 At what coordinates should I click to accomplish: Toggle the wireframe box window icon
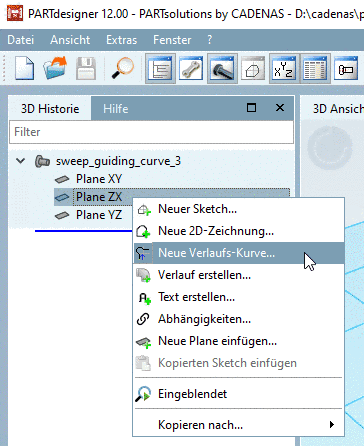click(253, 69)
